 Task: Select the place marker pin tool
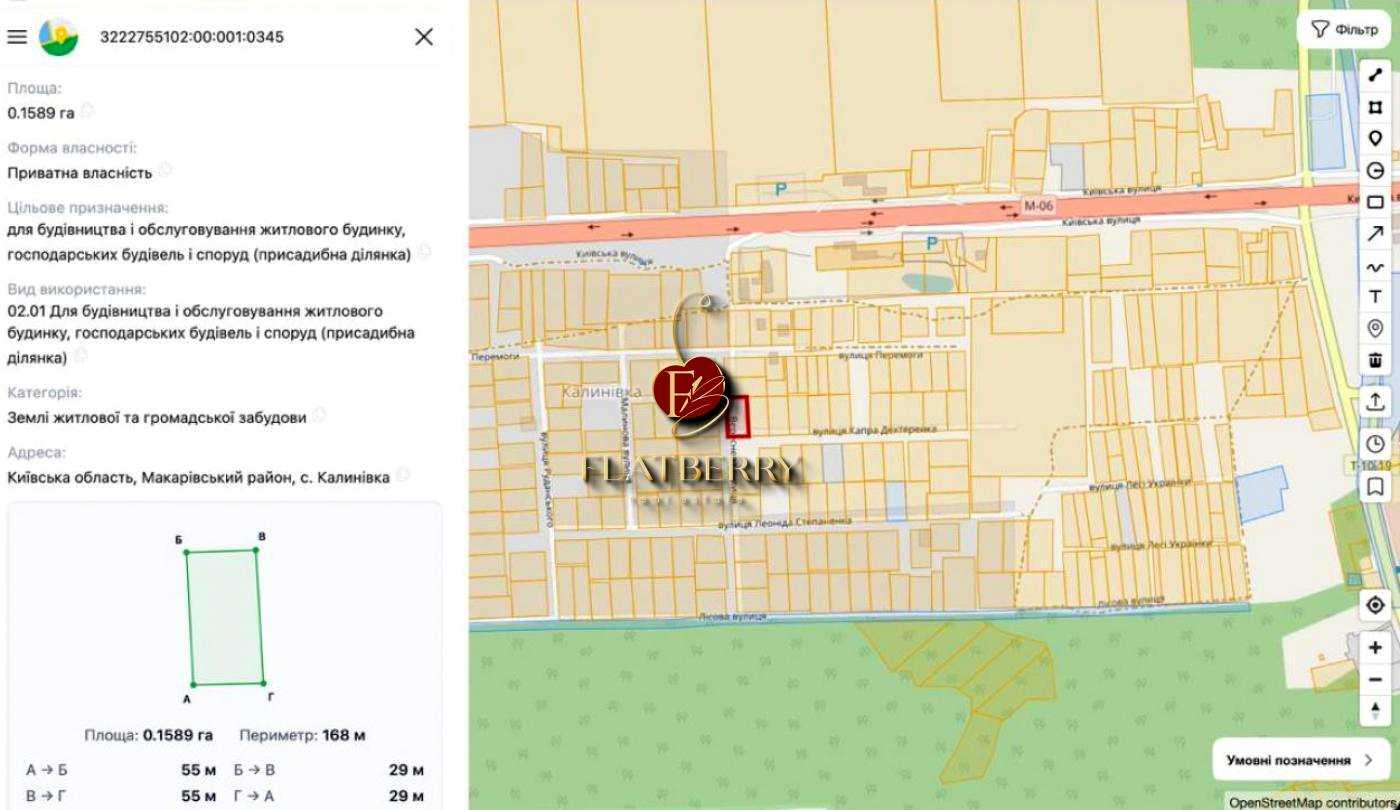tap(1375, 139)
